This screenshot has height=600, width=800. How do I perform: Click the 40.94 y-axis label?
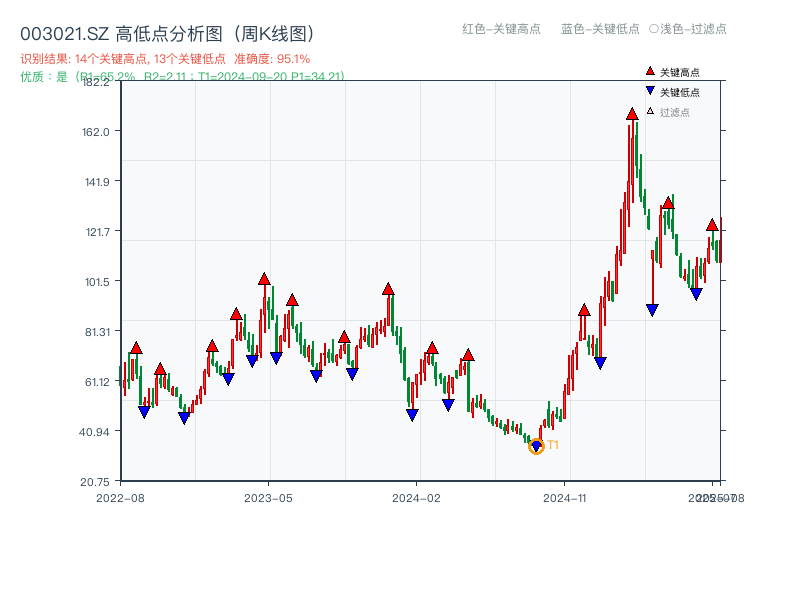coord(94,432)
